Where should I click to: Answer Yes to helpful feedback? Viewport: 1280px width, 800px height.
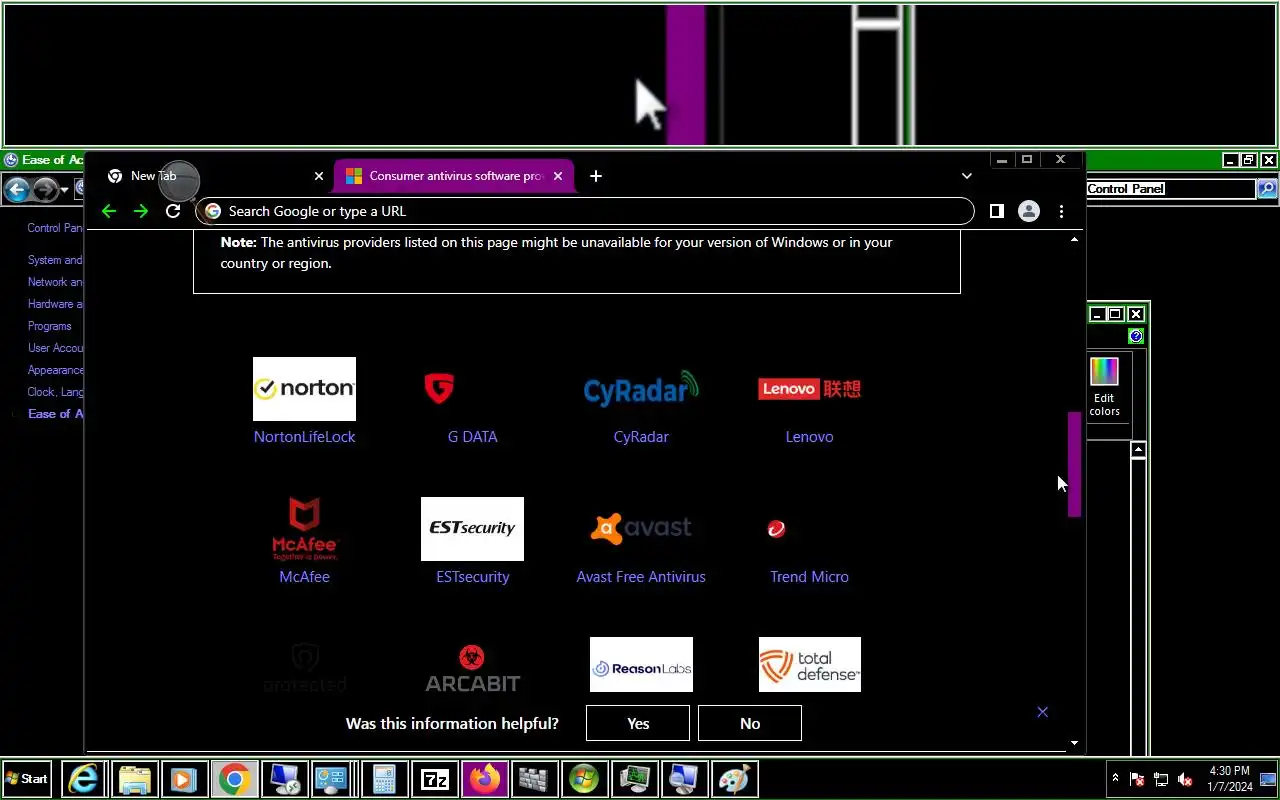click(638, 723)
